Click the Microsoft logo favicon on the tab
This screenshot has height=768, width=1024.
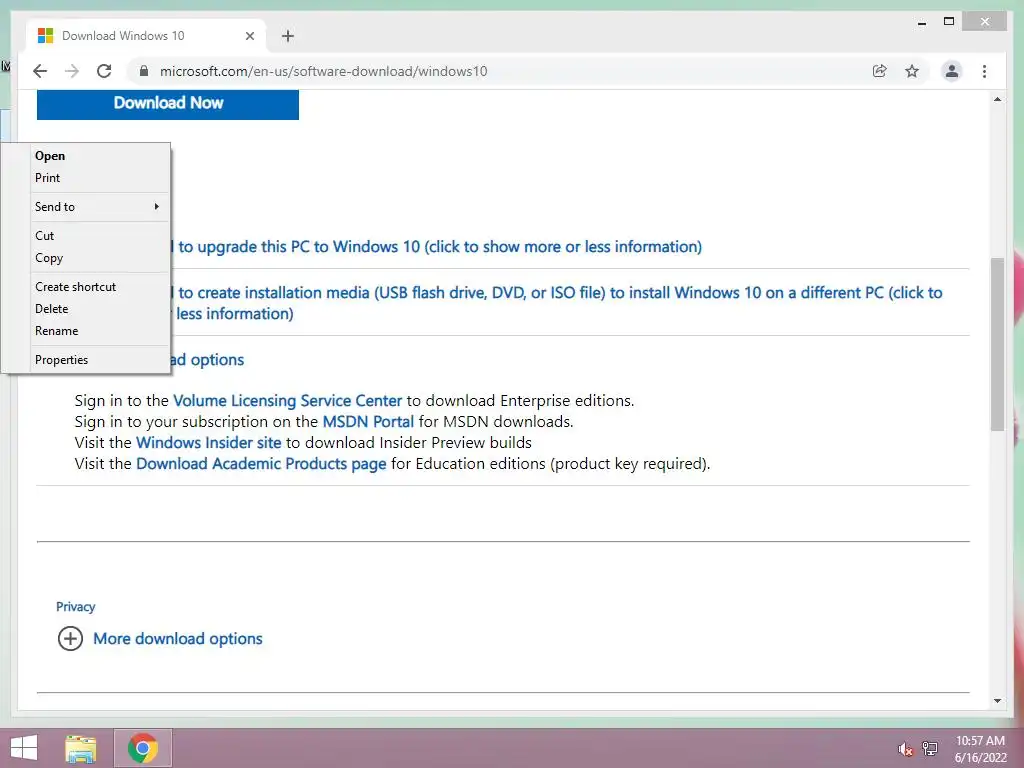(45, 35)
